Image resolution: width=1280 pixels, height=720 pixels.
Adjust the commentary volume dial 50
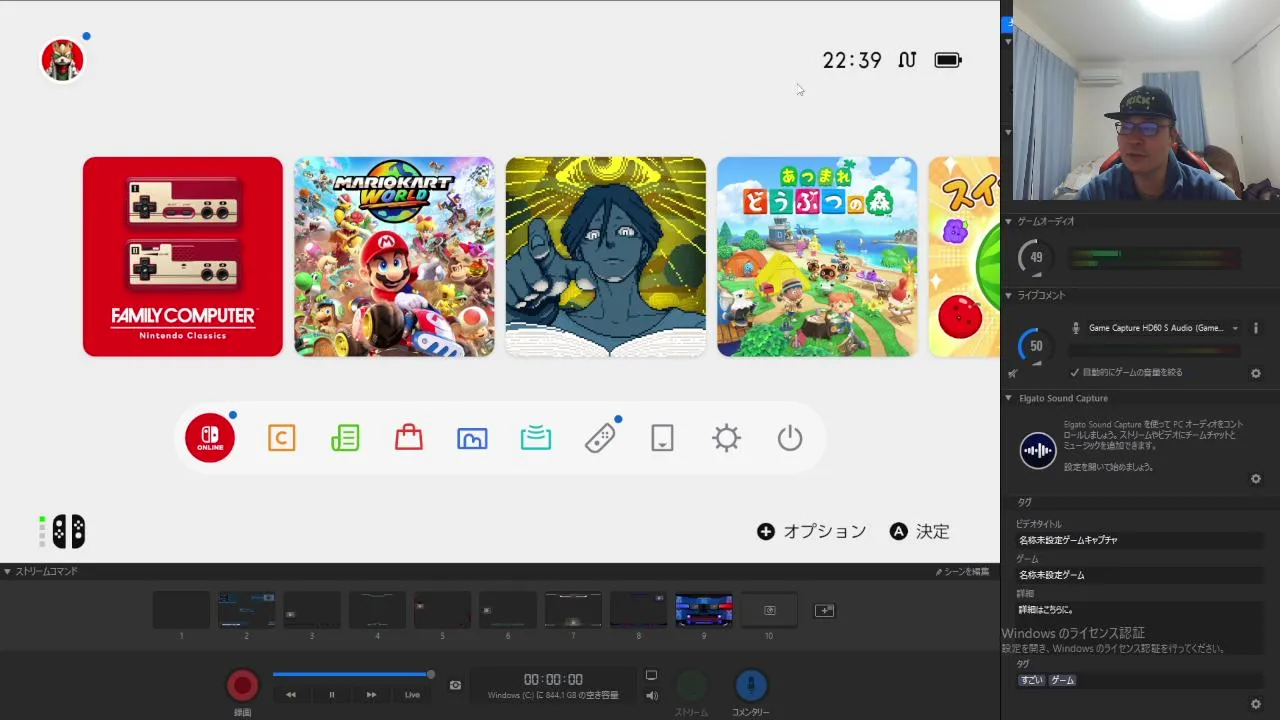tap(1036, 346)
